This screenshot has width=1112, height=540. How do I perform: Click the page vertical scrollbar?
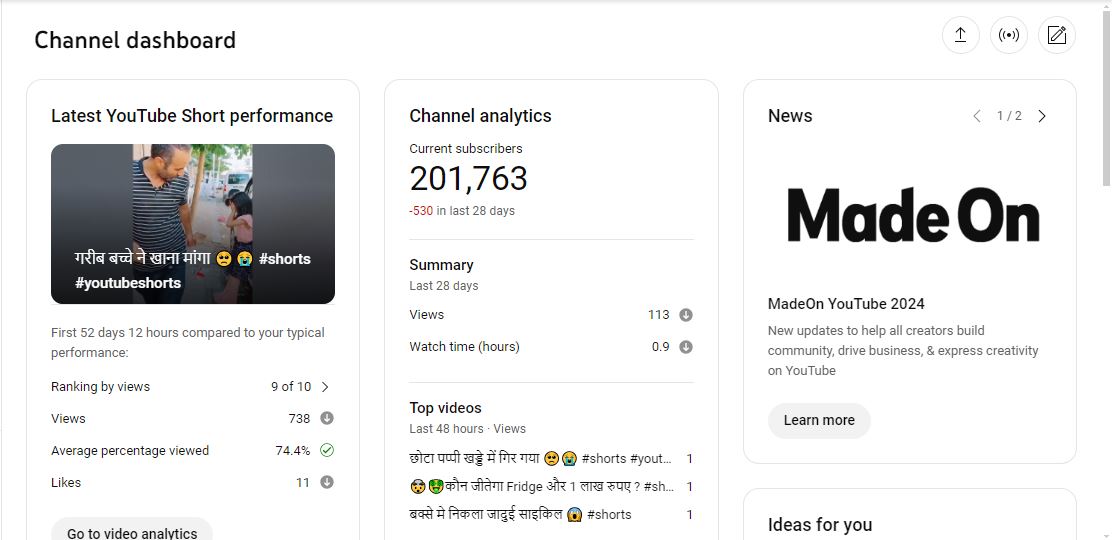1105,100
